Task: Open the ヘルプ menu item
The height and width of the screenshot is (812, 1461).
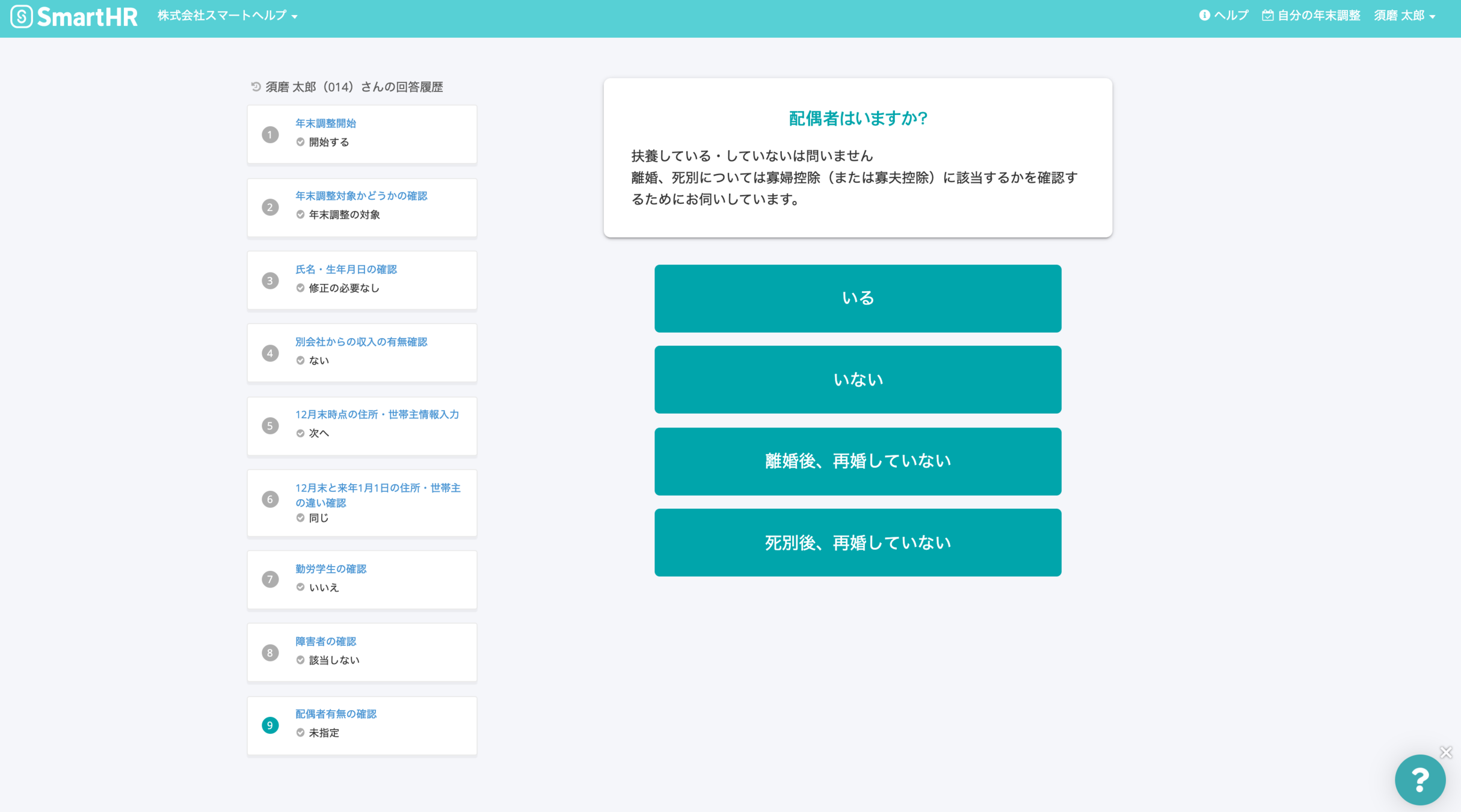Action: coord(1231,16)
